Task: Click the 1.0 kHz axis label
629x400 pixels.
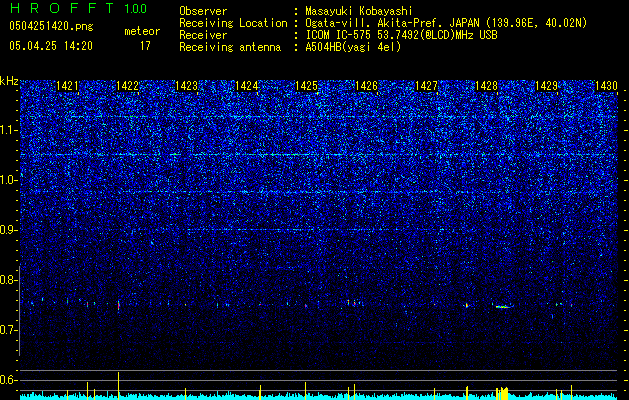Action: click(8, 180)
